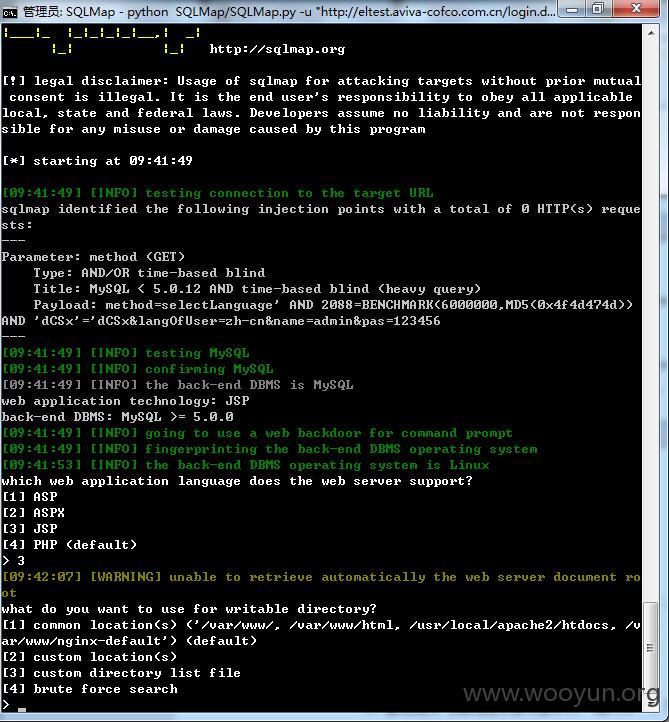
Task: Click the legal disclaimer first line
Action: [321, 81]
